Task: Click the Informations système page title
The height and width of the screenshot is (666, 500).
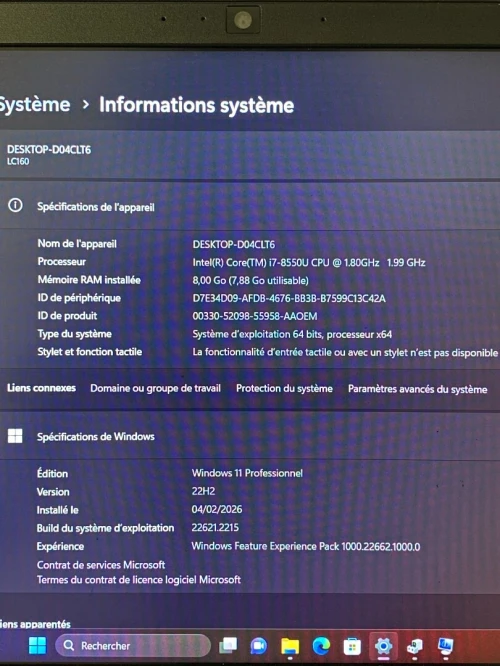Action: tap(196, 105)
